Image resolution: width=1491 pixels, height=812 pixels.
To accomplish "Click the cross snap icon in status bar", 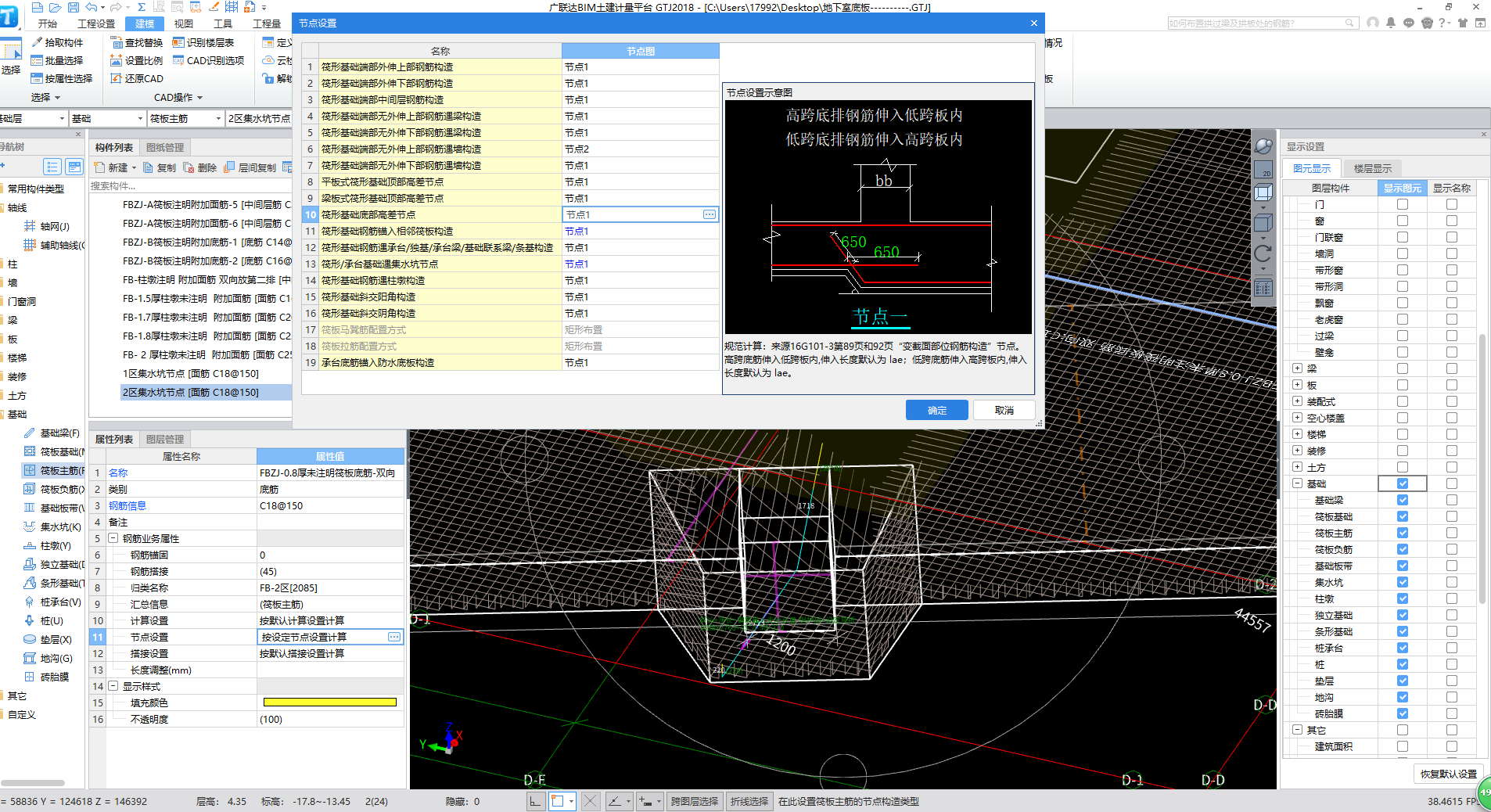I will 591,801.
